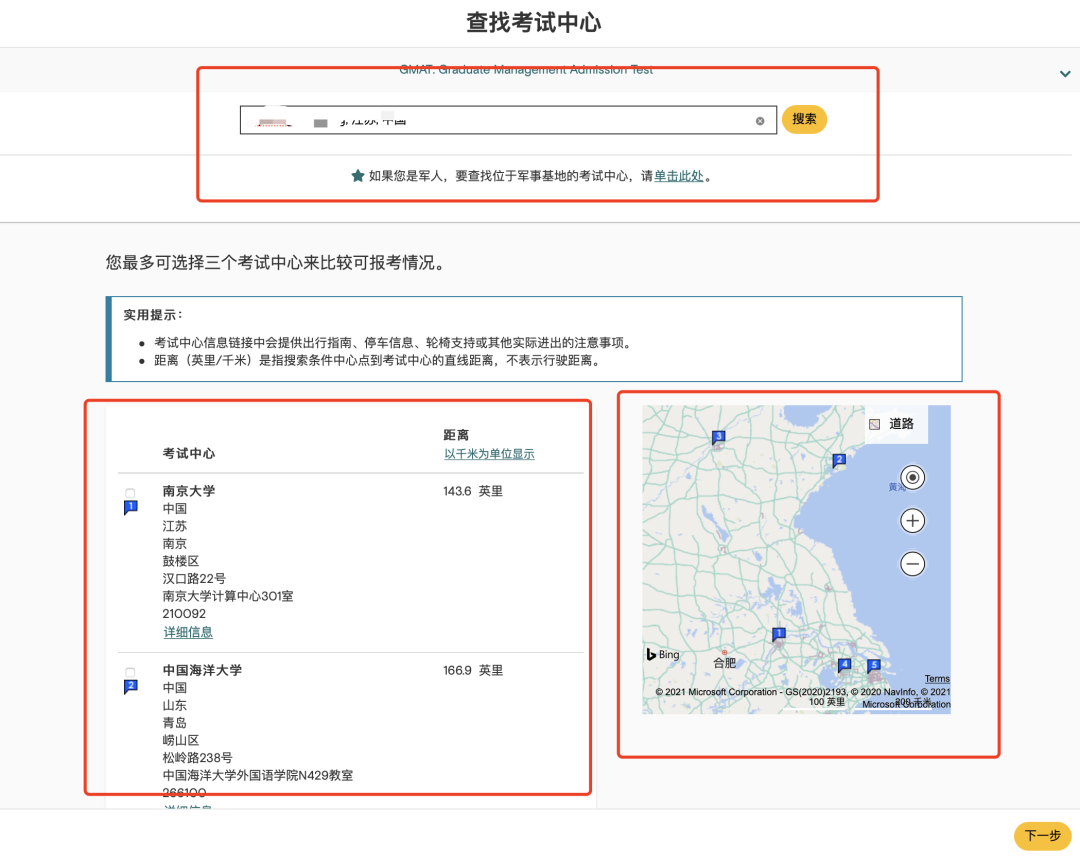Click the Bing logo on the map
Image resolution: width=1080 pixels, height=861 pixels.
point(663,655)
